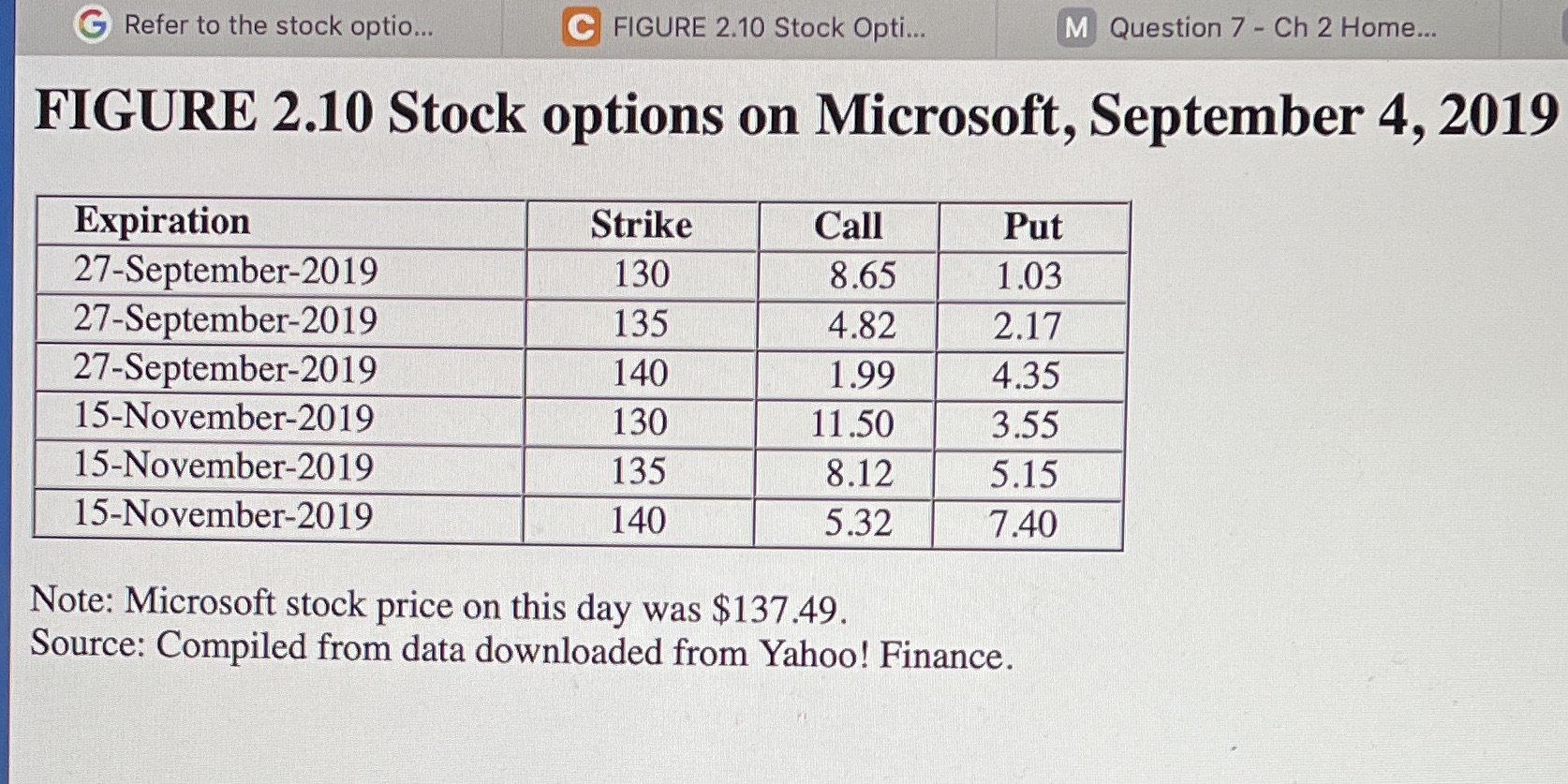This screenshot has height=784, width=1568.
Task: Click the Chegg icon on second tab
Action: (x=581, y=27)
